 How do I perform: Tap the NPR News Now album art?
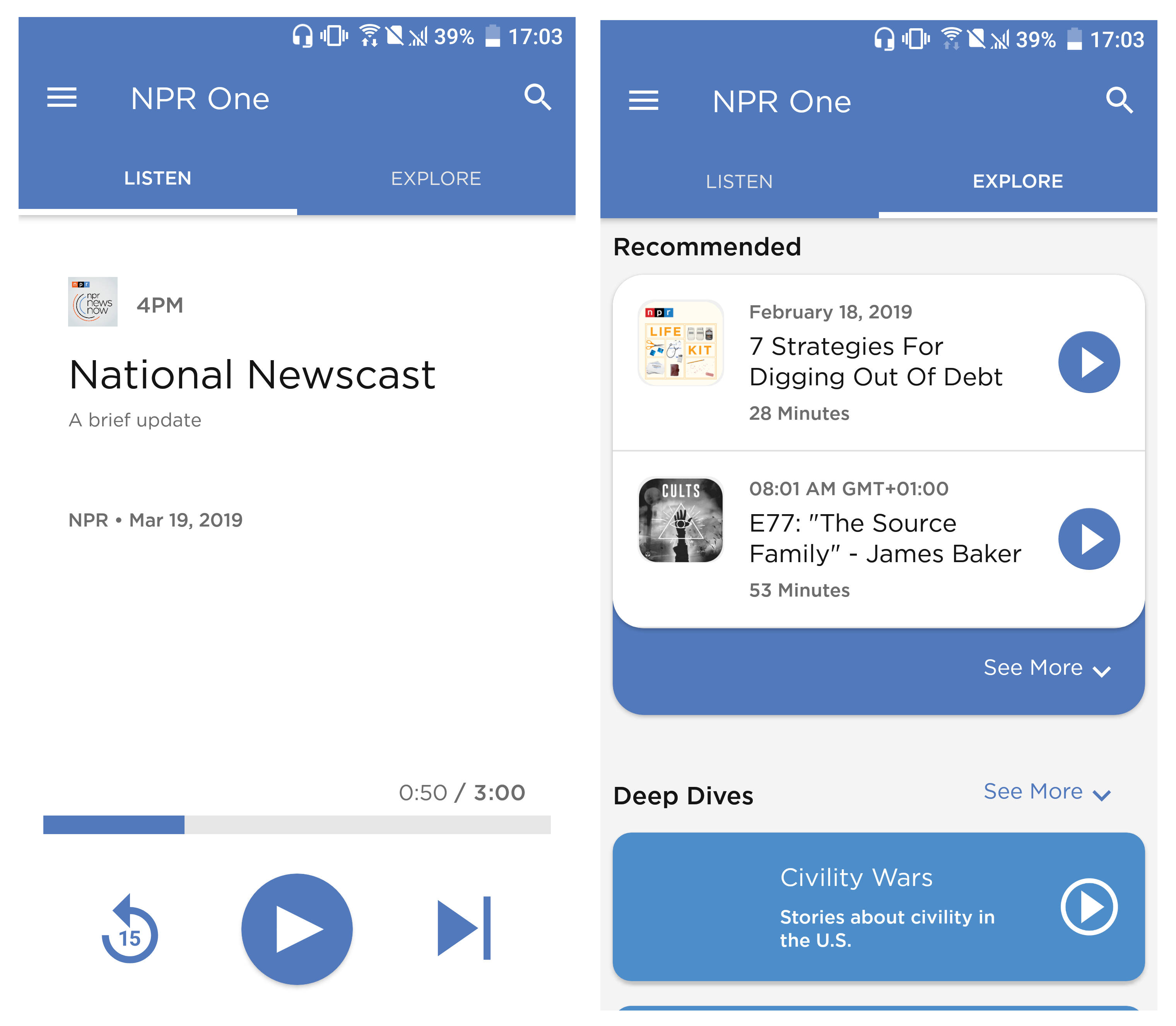point(92,302)
